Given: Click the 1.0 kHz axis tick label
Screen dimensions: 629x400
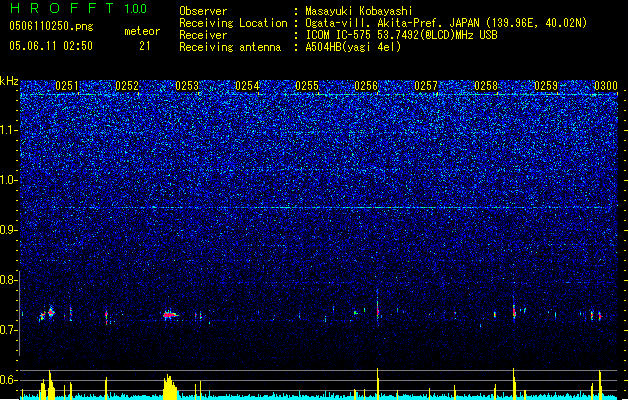Looking at the screenshot, I should click(8, 180).
